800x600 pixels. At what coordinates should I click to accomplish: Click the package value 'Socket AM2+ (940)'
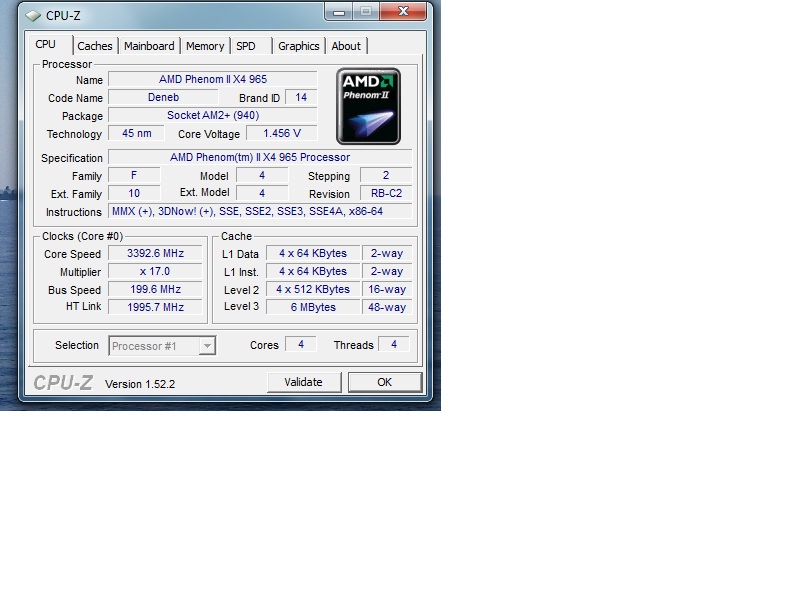pos(213,115)
